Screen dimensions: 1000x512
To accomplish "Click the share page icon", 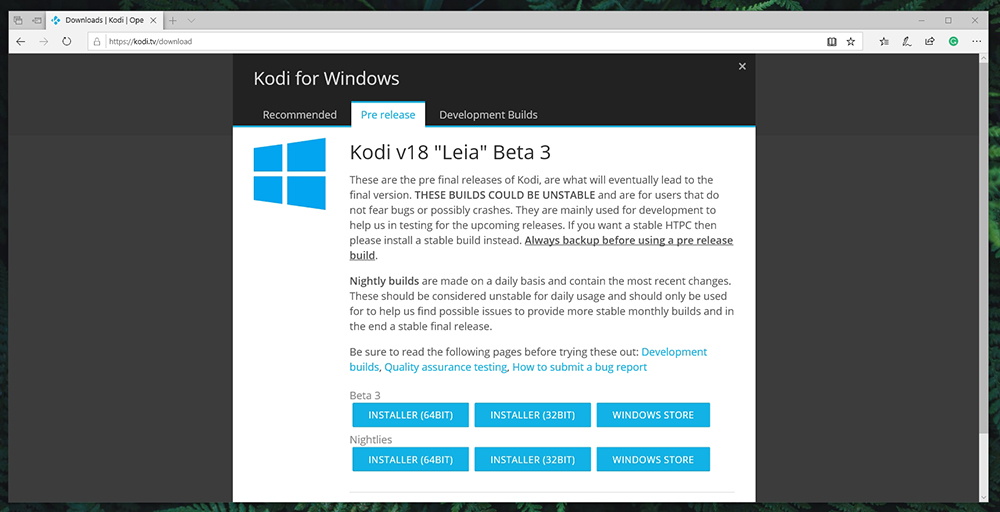I will [x=930, y=41].
